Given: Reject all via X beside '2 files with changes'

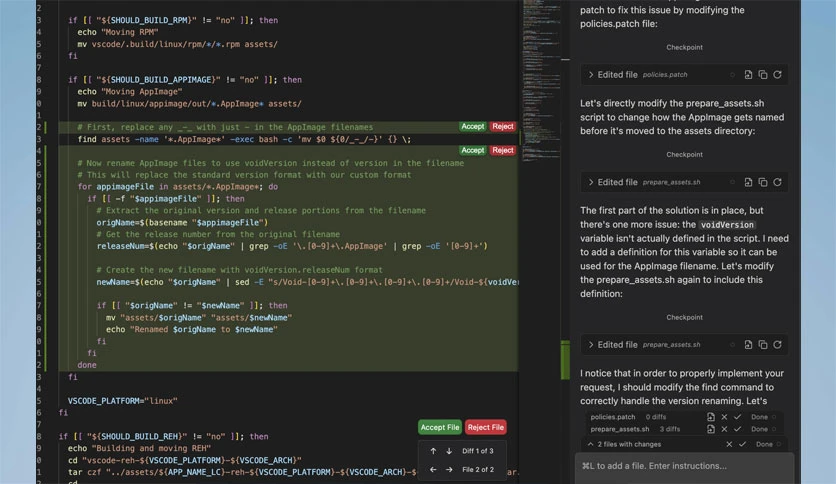Looking at the screenshot, I should coord(729,444).
